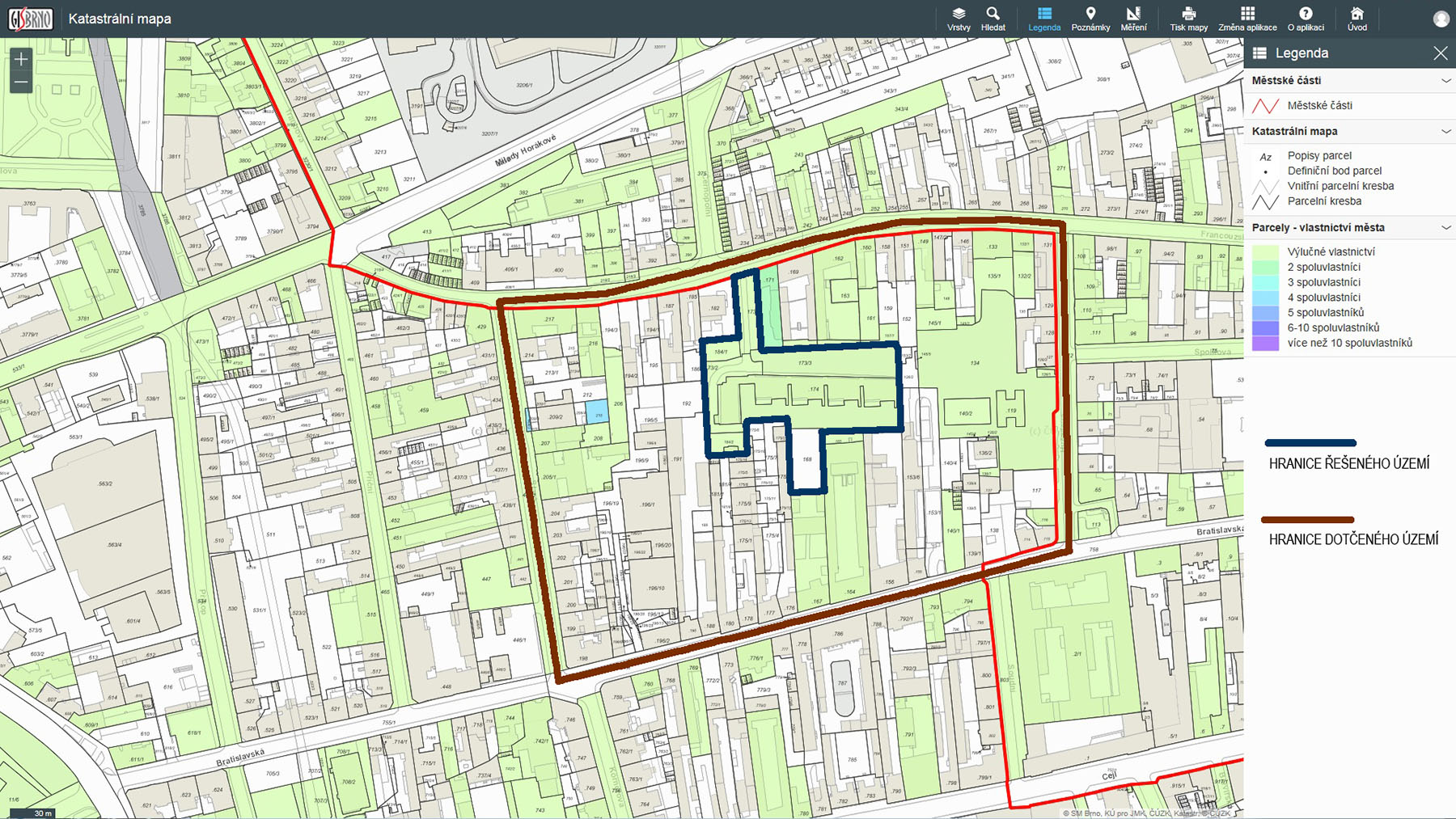Go to Úvod home page
The height and width of the screenshot is (819, 1456).
pyautogui.click(x=1357, y=19)
